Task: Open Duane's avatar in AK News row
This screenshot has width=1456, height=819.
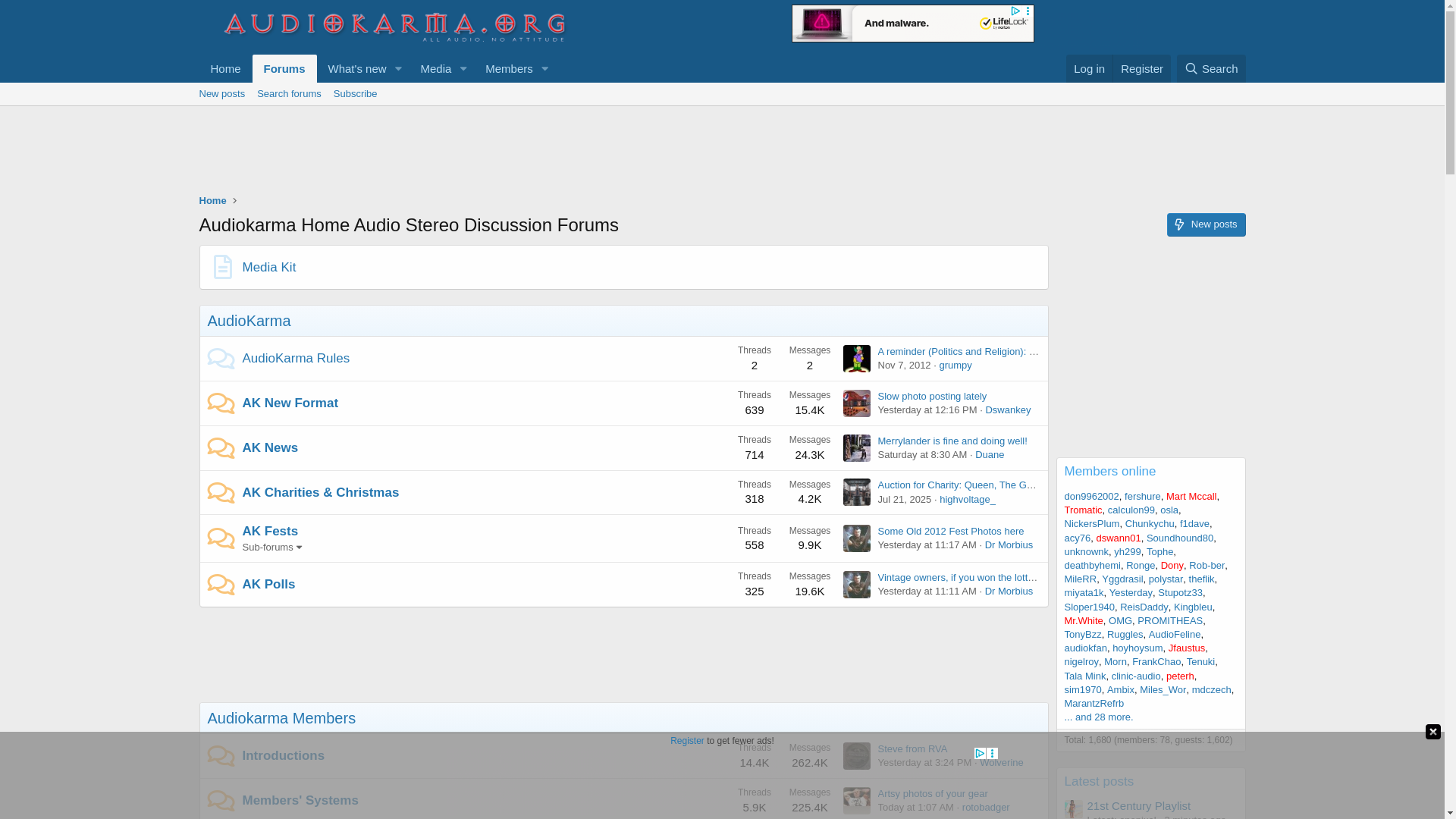Action: coord(857,448)
